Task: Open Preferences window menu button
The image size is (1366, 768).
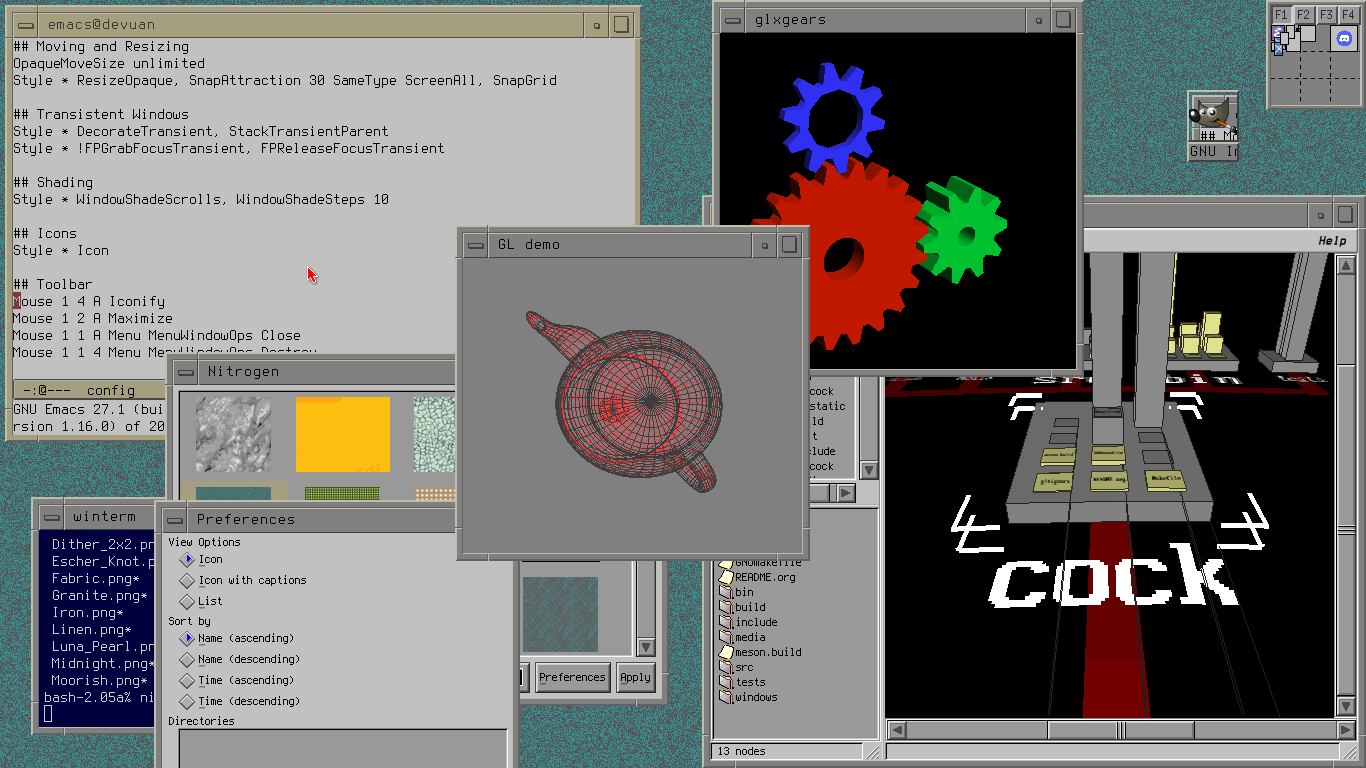Action: point(175,519)
